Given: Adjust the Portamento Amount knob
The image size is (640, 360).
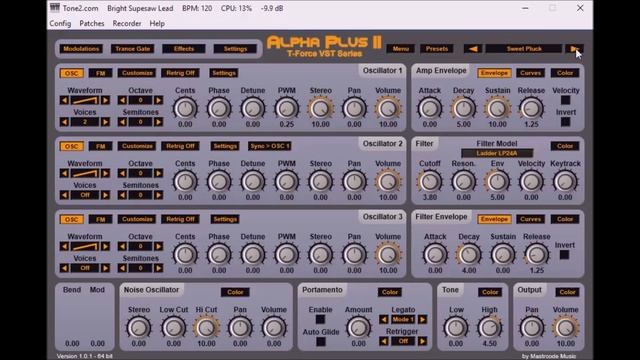Looking at the screenshot, I should pyautogui.click(x=358, y=328).
